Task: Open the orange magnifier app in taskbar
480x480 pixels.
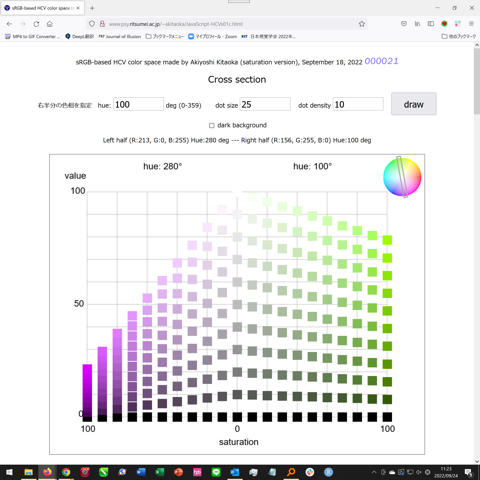Action: pyautogui.click(x=291, y=472)
